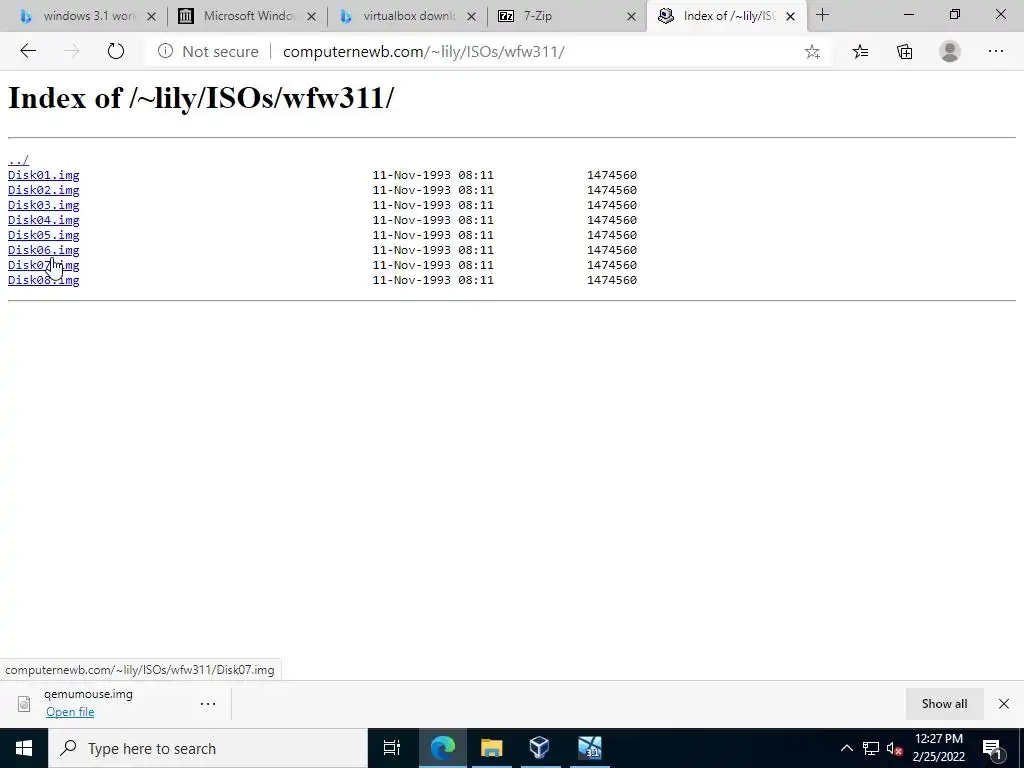
Task: Download Disk02.img
Action: (44, 190)
